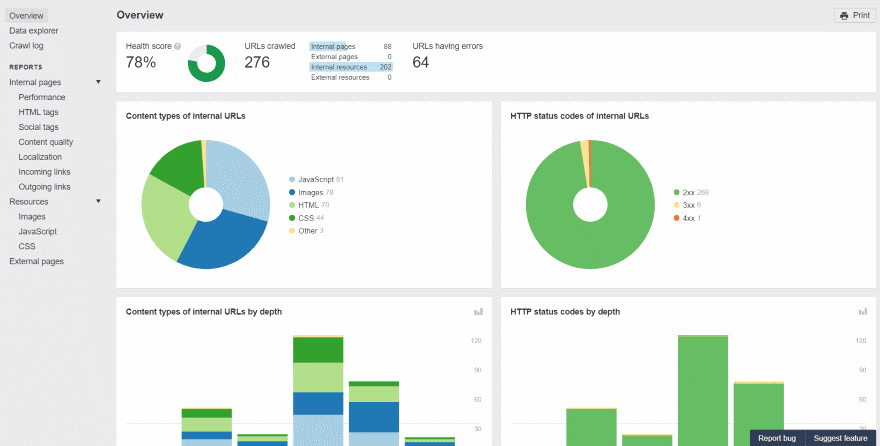The width and height of the screenshot is (880, 446).
Task: Click the Print button
Action: [x=854, y=16]
